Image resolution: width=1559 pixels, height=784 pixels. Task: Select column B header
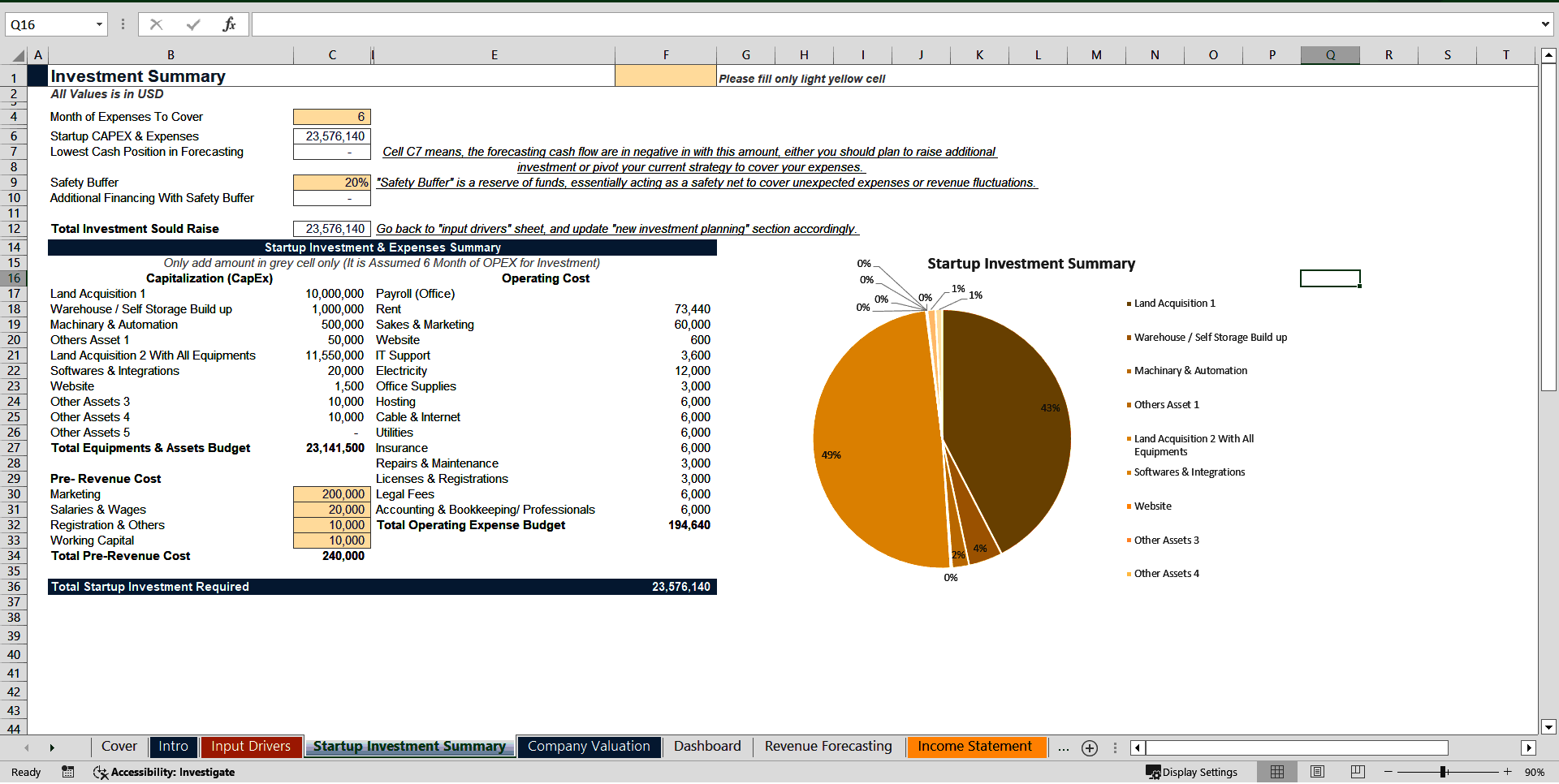coord(171,55)
